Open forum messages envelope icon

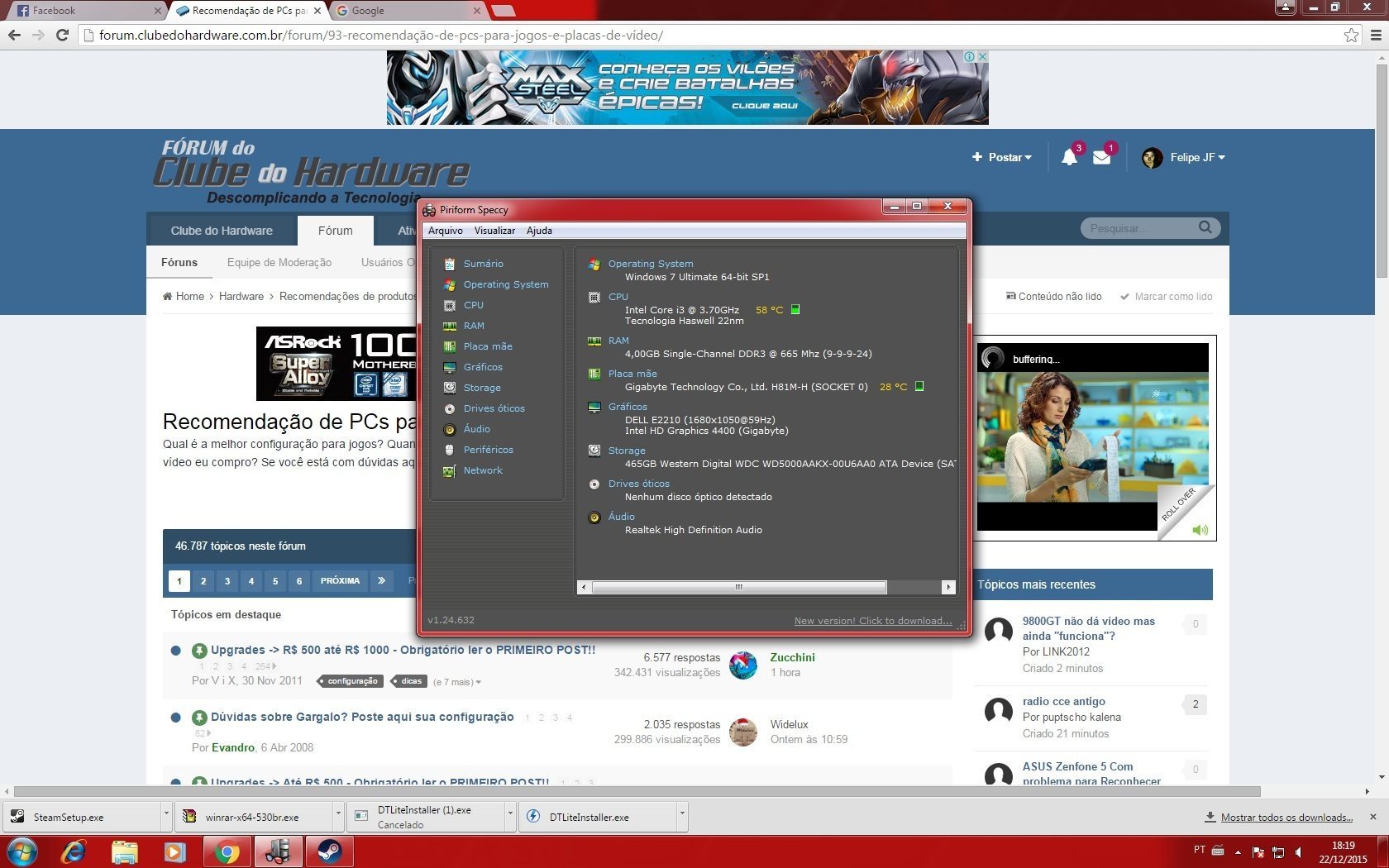pos(1101,157)
